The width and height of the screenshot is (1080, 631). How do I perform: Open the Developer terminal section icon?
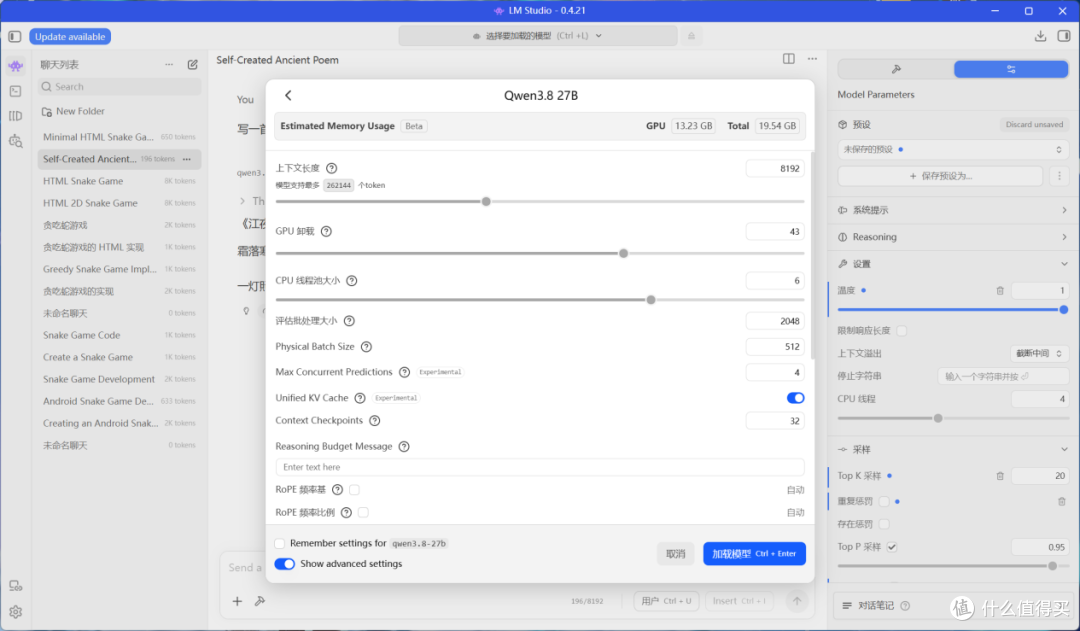(15, 91)
